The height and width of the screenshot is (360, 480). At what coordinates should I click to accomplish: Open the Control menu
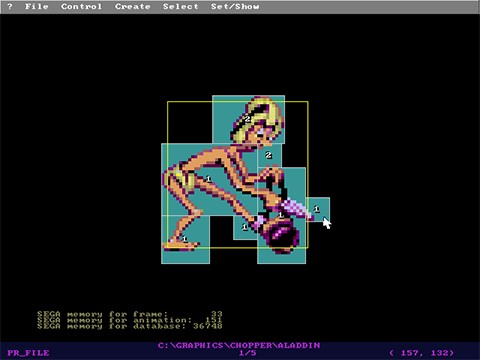point(81,6)
